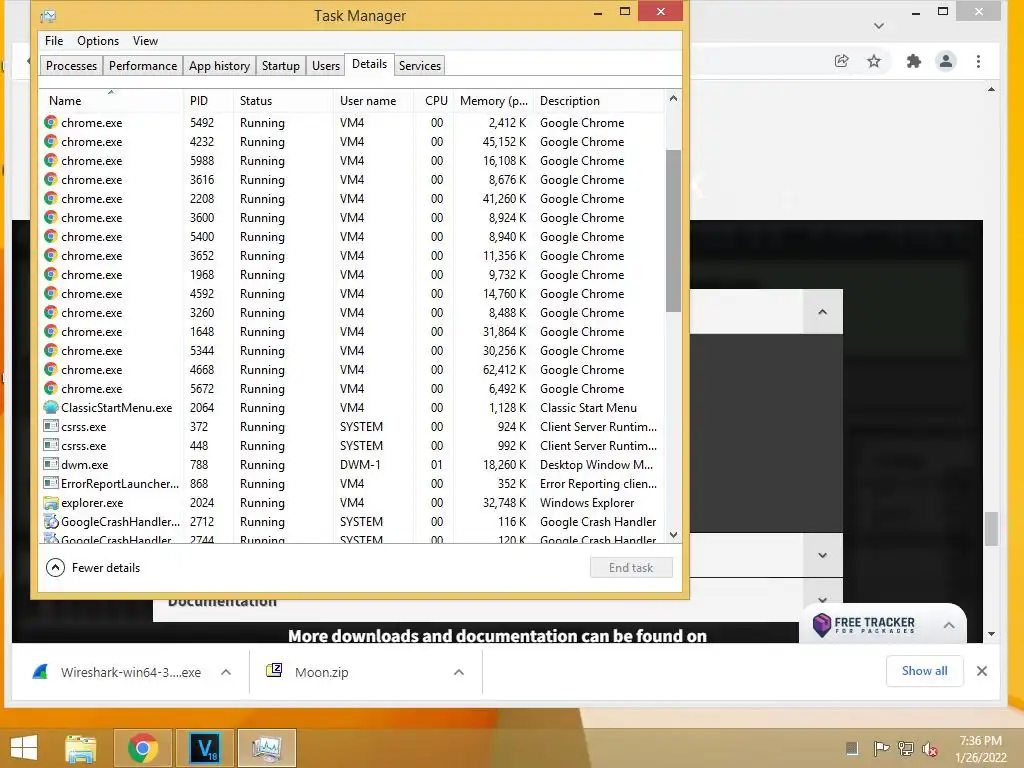Switch to Chrome on the taskbar
This screenshot has width=1024, height=768.
tap(143, 748)
